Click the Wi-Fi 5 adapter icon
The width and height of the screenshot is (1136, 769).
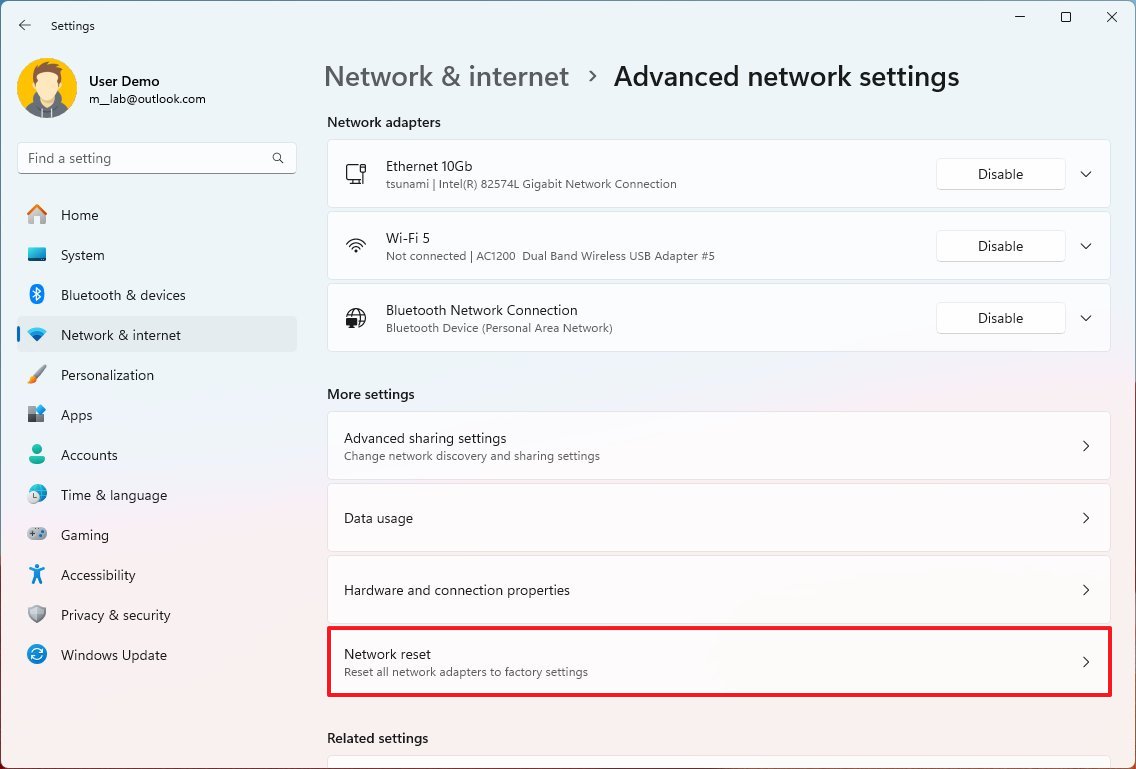(x=356, y=246)
